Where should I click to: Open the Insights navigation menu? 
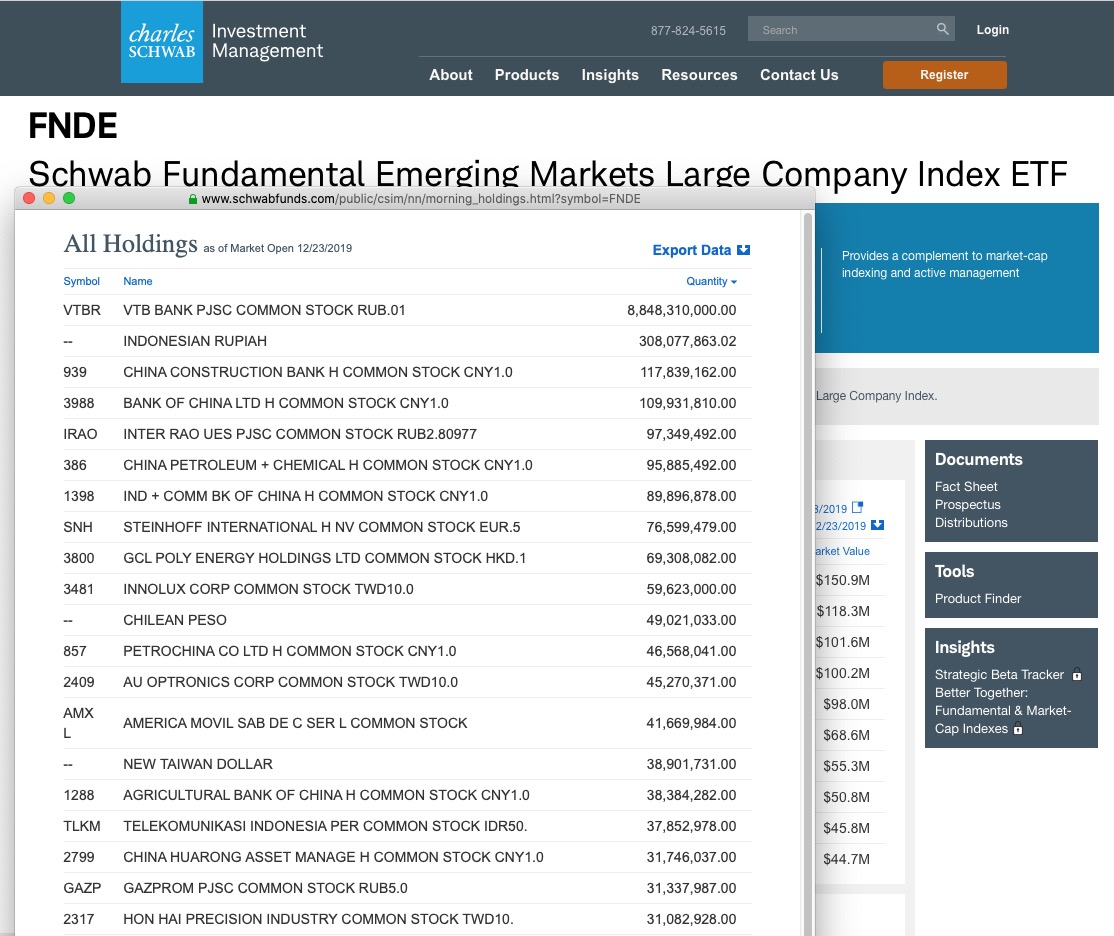coord(610,75)
